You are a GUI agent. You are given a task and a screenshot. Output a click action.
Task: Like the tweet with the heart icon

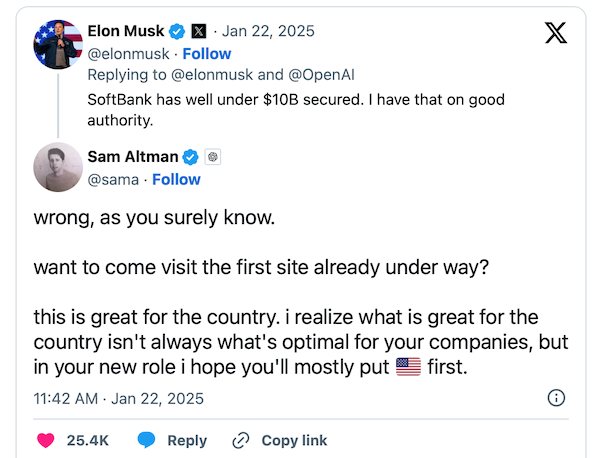pos(46,440)
